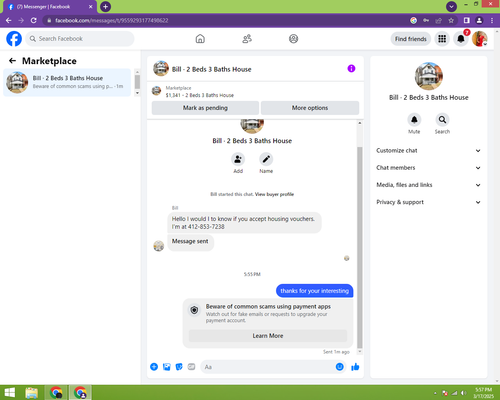Open the Marketplace listing $1,341 link

(x=200, y=95)
